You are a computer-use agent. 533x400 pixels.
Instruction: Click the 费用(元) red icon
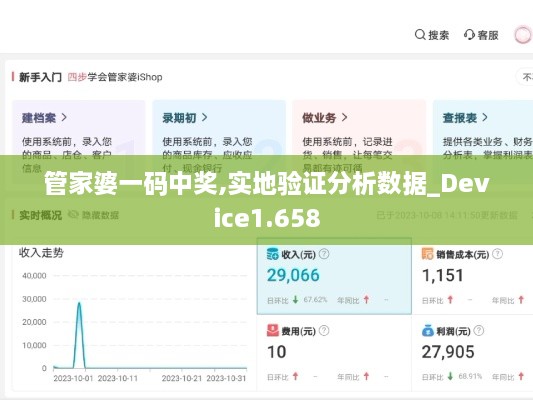click(273, 330)
